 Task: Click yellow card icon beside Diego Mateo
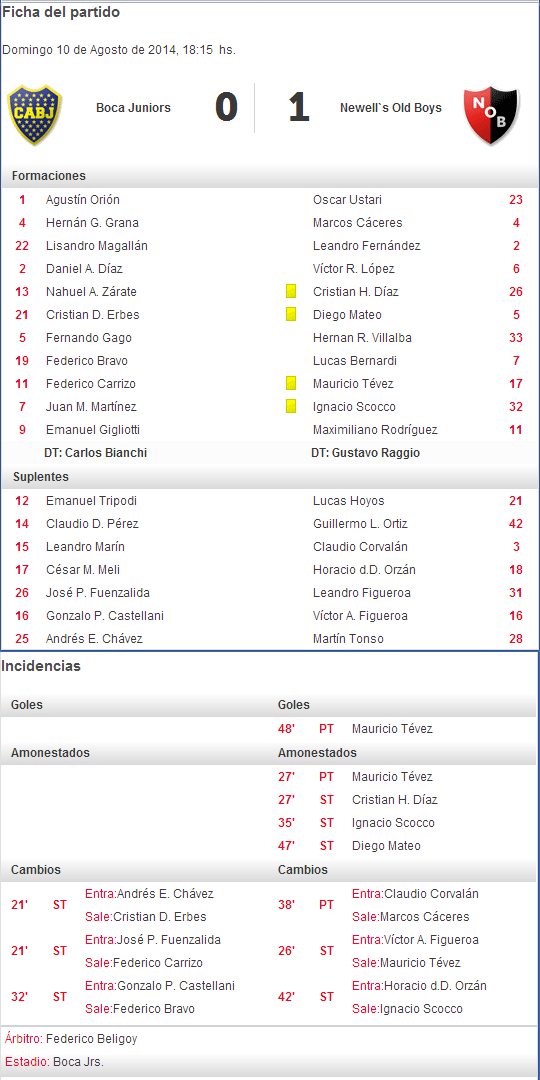tap(291, 315)
